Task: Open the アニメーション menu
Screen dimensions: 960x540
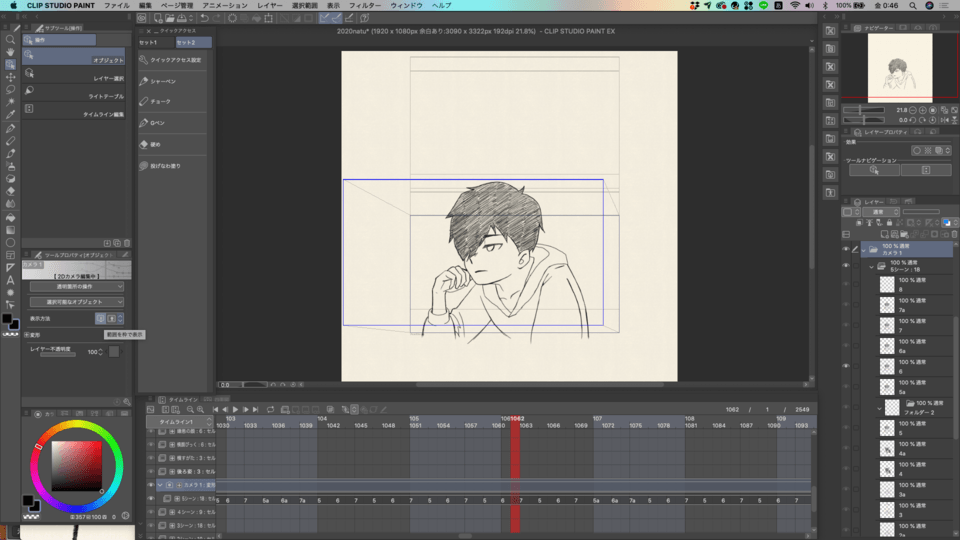Action: click(224, 5)
